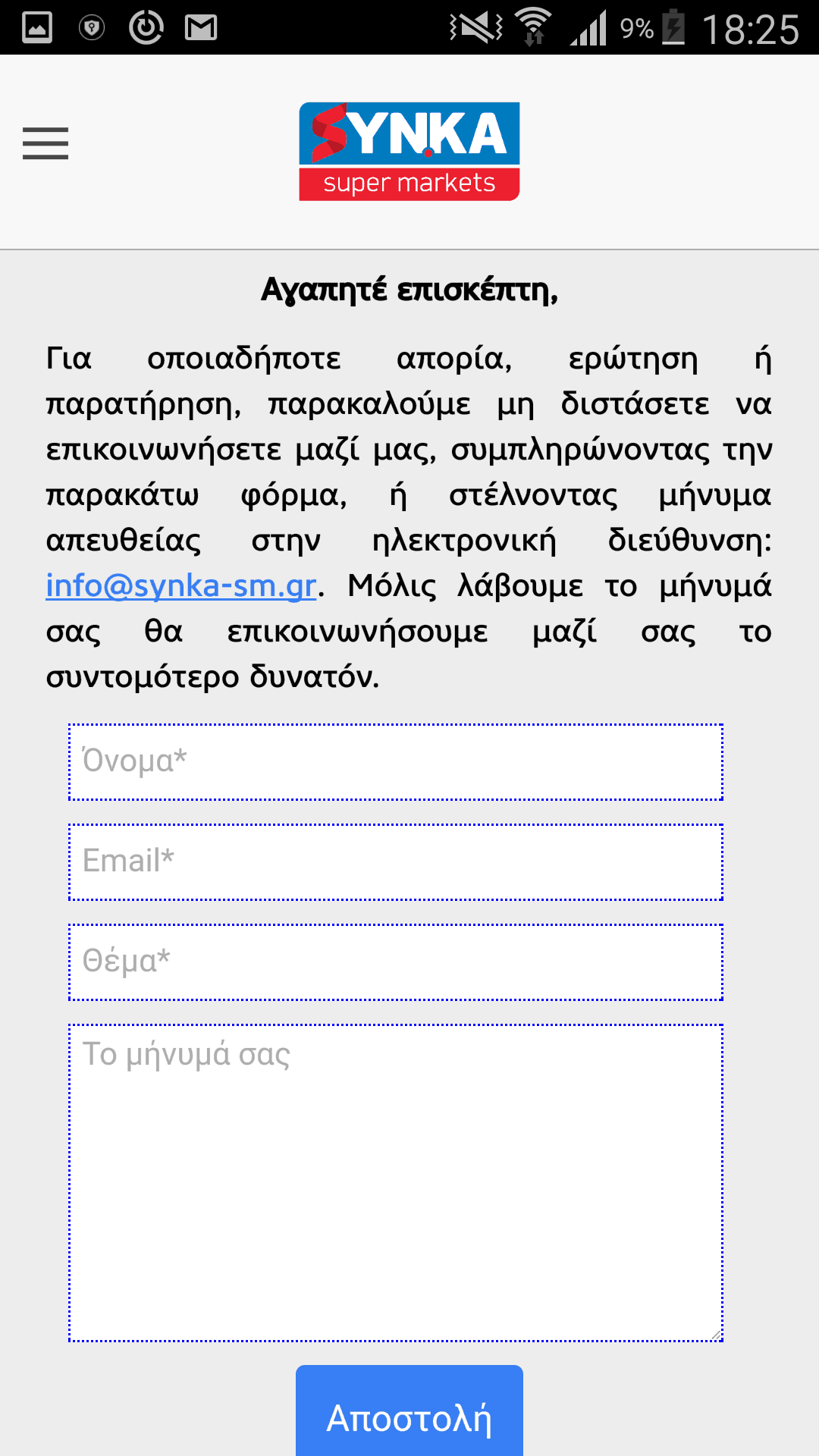Tap the gallery image notification icon
This screenshot has width=819, height=1456.
click(37, 28)
